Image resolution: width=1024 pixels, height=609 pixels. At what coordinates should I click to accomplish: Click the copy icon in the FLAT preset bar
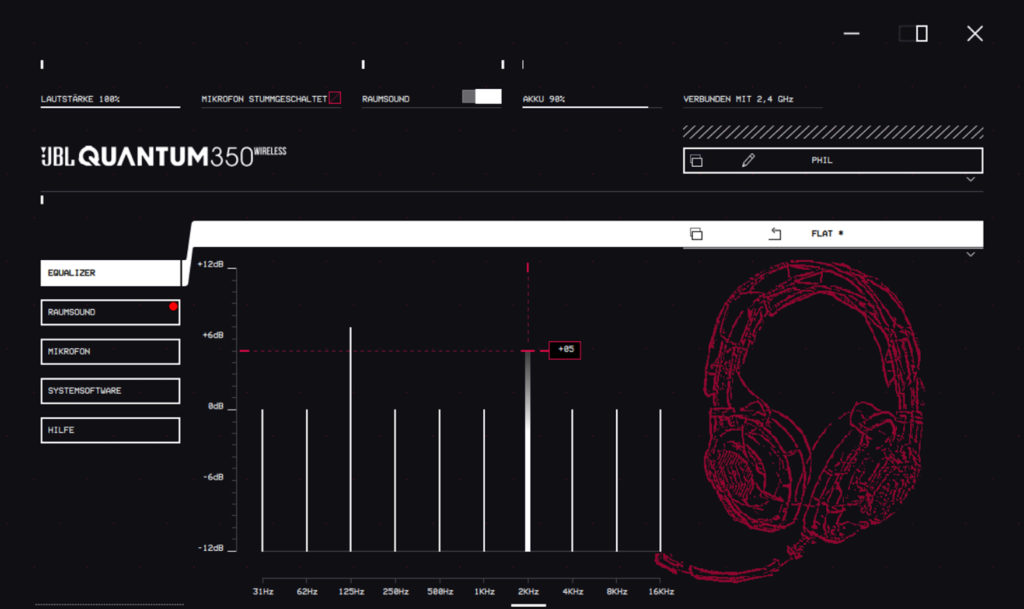[x=696, y=234]
